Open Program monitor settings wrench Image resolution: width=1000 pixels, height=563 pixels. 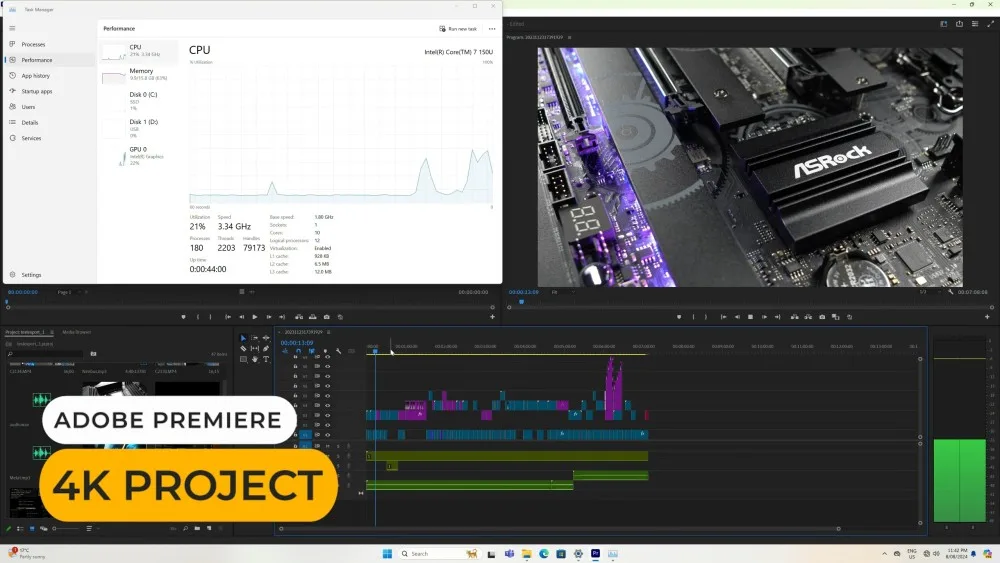(x=950, y=291)
